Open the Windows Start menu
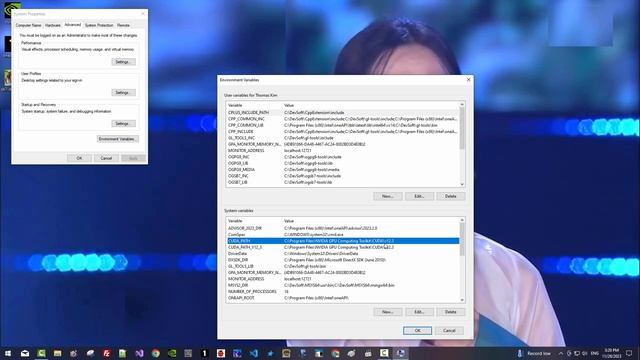Viewport: 640px width, 360px height. 8,353
